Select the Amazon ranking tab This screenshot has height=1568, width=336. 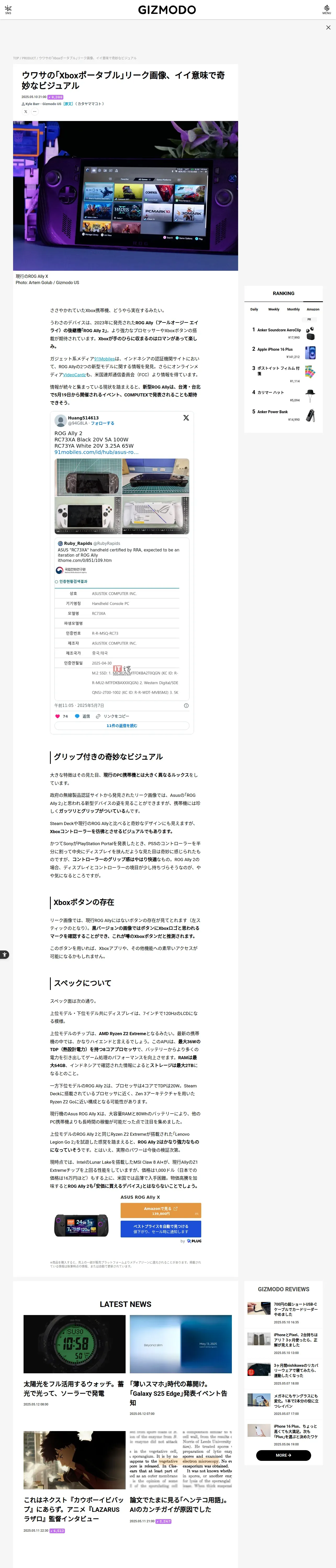tap(313, 309)
